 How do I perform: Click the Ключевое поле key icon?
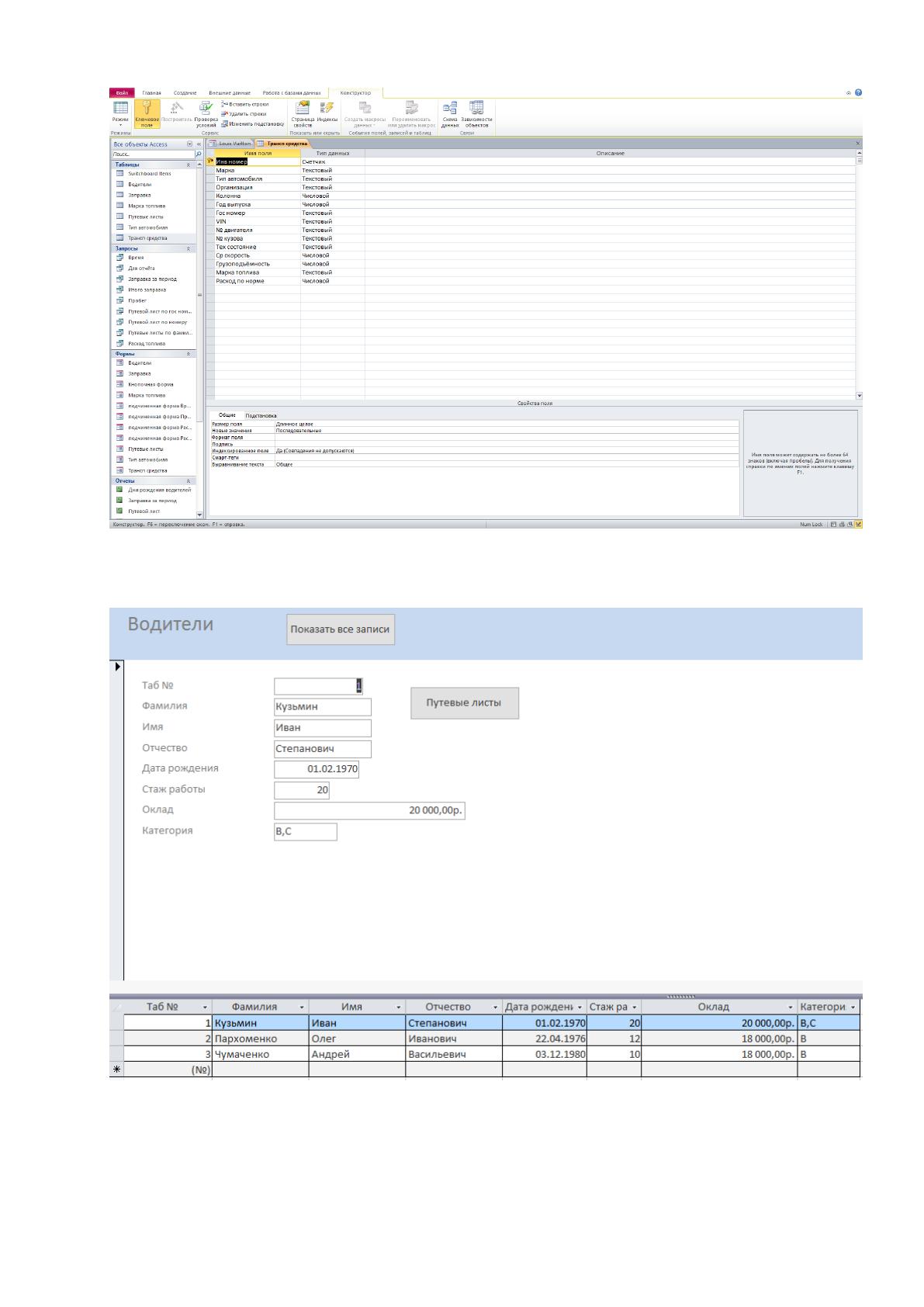pos(147,109)
